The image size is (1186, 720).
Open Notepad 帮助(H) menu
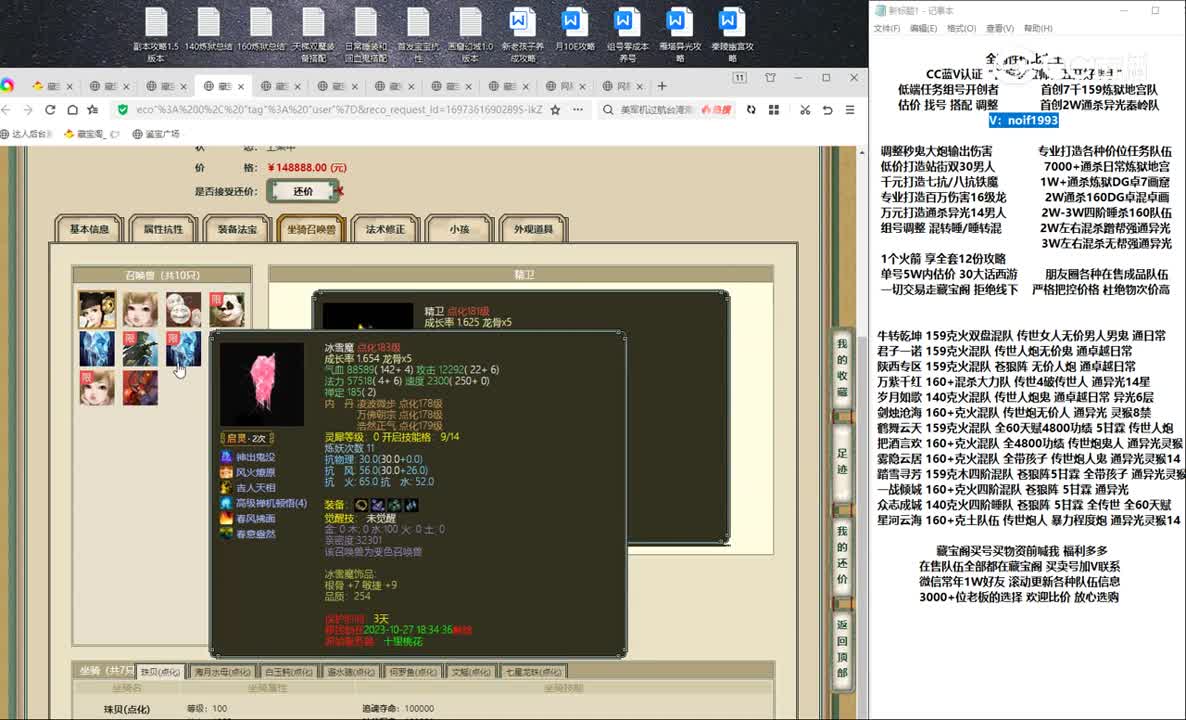[1038, 28]
